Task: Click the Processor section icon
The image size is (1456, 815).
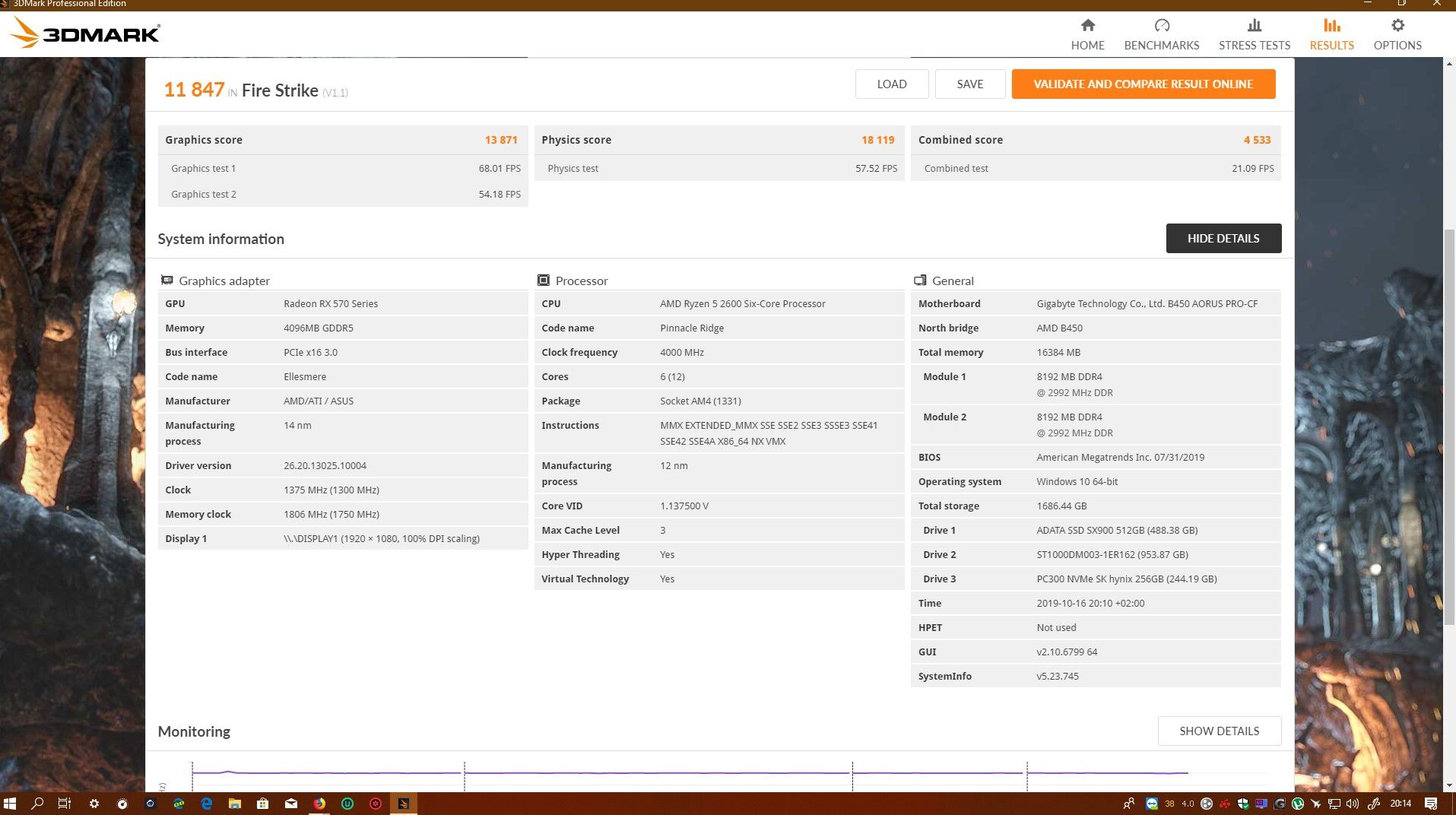Action: coord(543,281)
